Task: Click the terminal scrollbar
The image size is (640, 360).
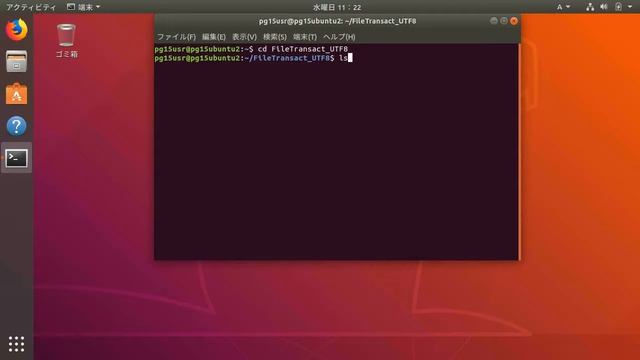Action: coord(519,151)
